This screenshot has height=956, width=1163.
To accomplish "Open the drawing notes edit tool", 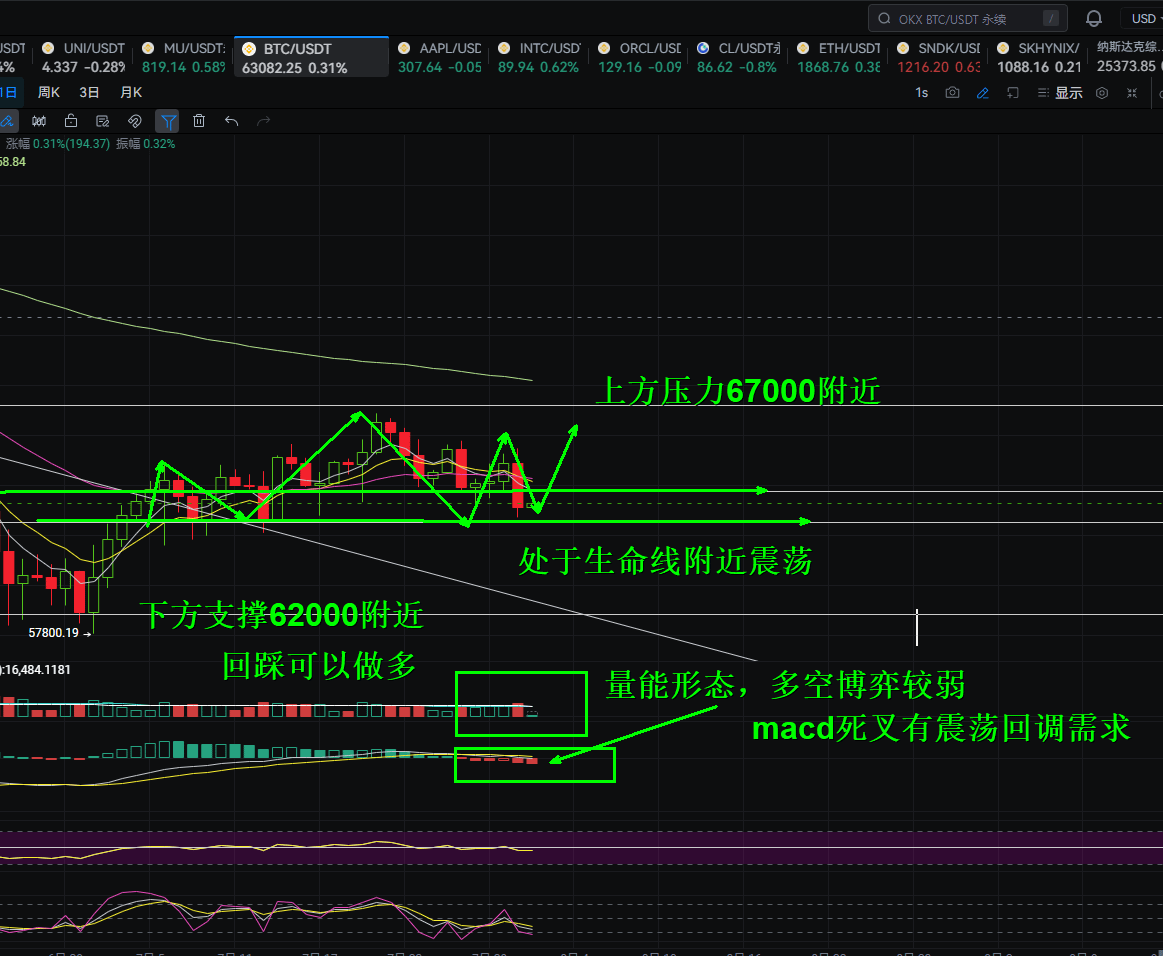I will 103,121.
